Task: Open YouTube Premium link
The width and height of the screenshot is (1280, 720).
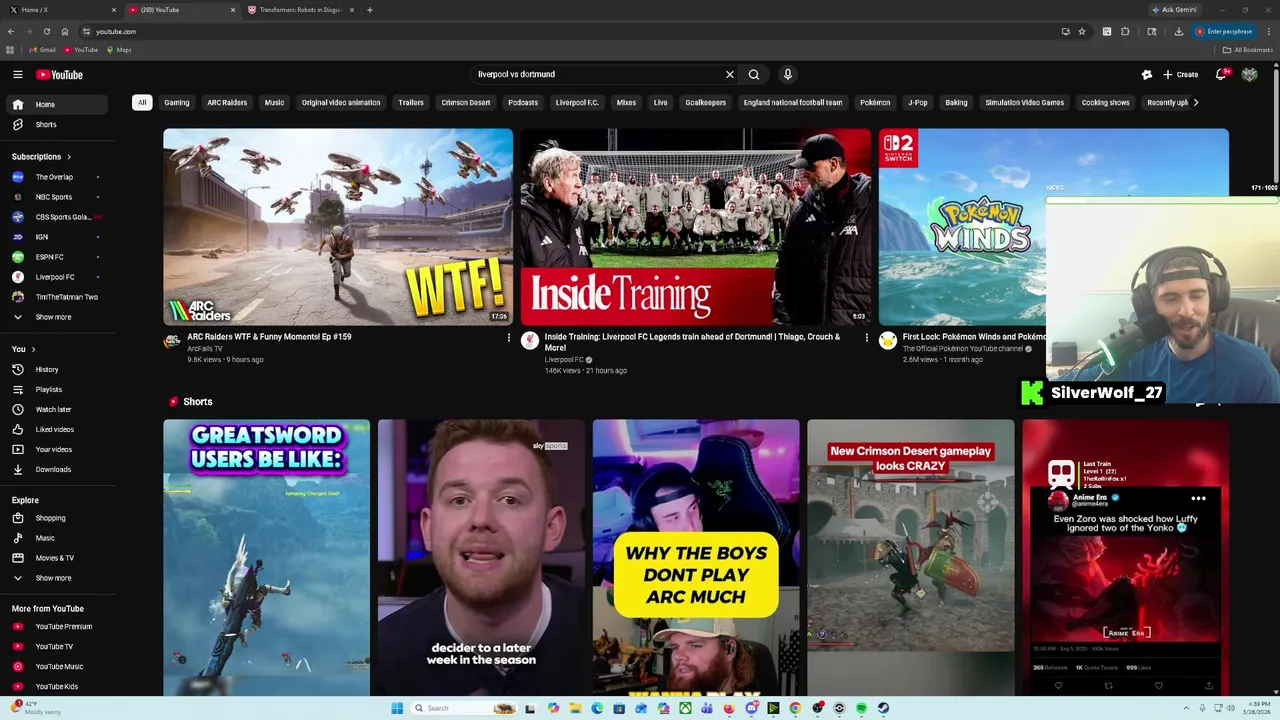Action: tap(60, 626)
